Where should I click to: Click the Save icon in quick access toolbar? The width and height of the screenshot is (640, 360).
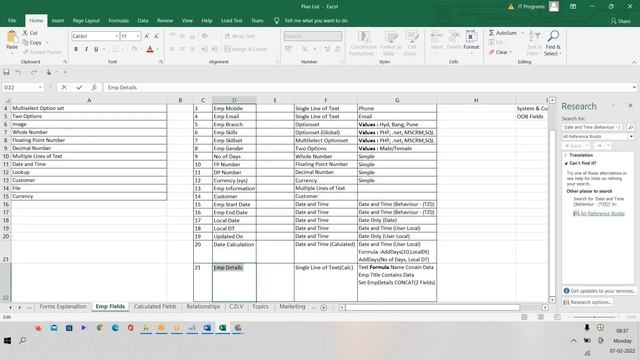(6, 72)
